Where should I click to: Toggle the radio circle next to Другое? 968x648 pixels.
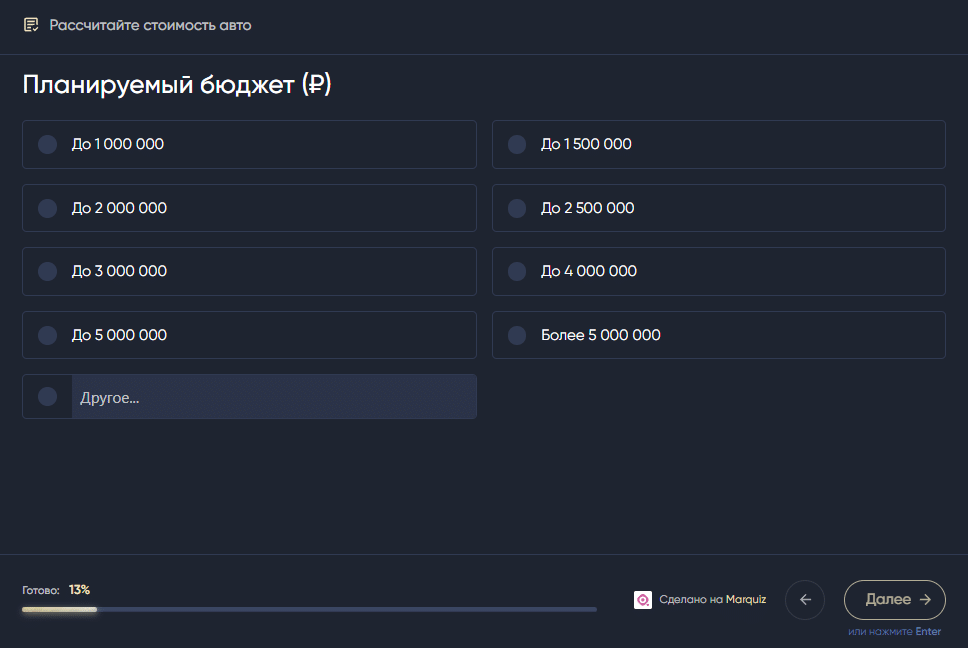coord(48,396)
